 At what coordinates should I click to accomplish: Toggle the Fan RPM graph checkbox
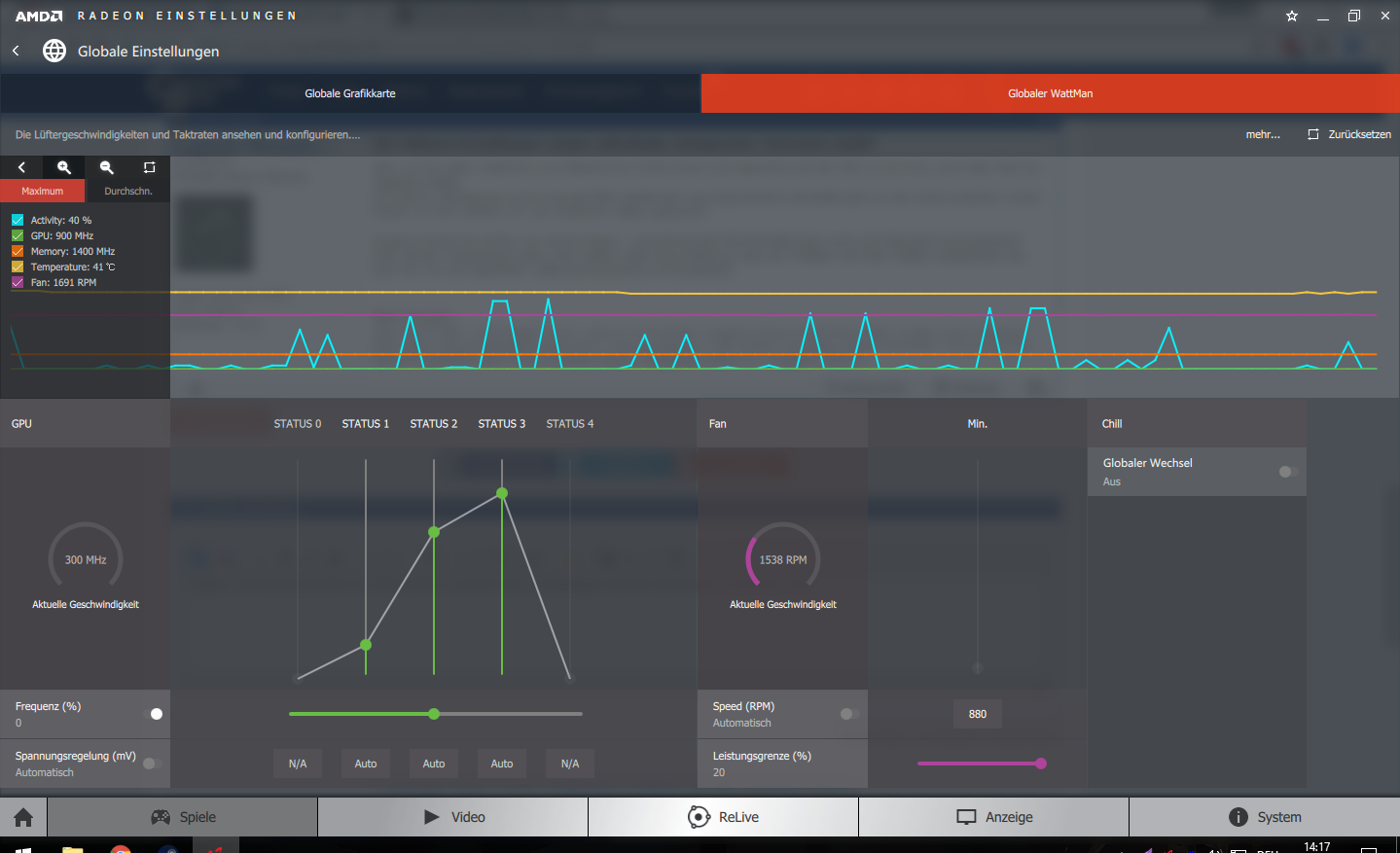coord(18,282)
